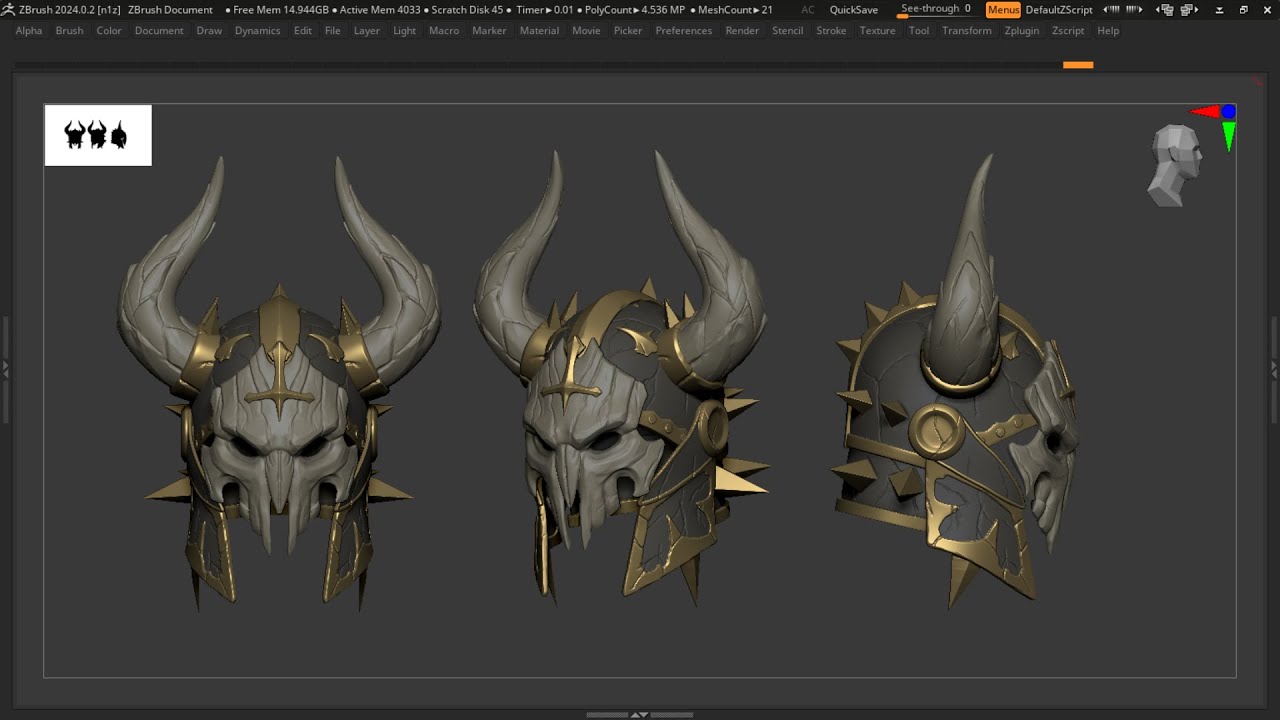Load previous UI colors icon
This screenshot has width=1280, height=720.
tap(1109, 10)
